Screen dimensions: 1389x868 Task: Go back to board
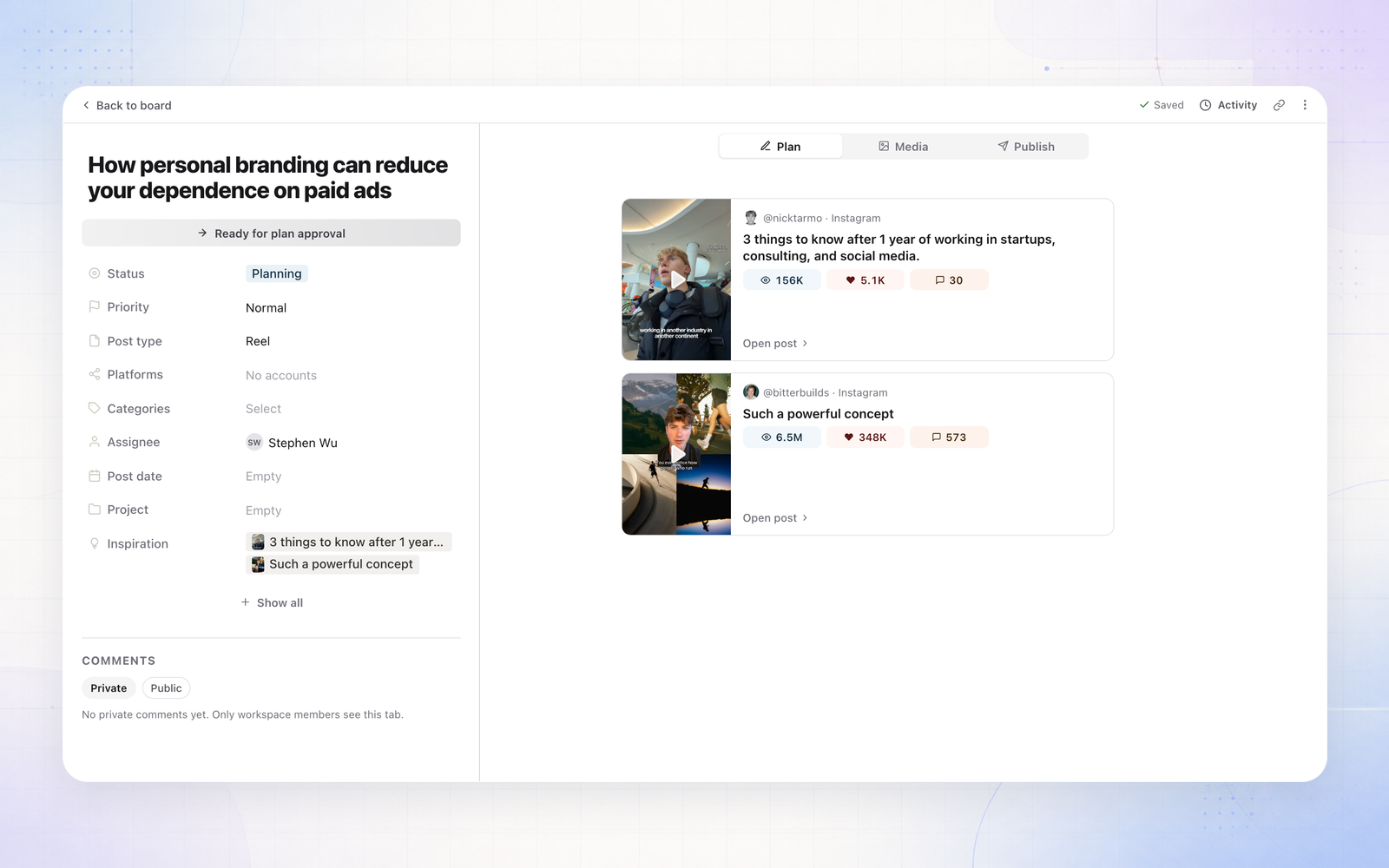[127, 105]
